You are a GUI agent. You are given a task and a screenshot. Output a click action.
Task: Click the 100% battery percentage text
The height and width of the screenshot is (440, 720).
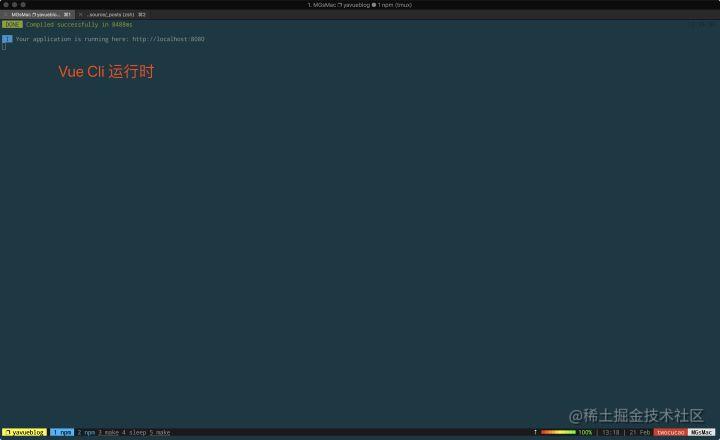tap(585, 432)
